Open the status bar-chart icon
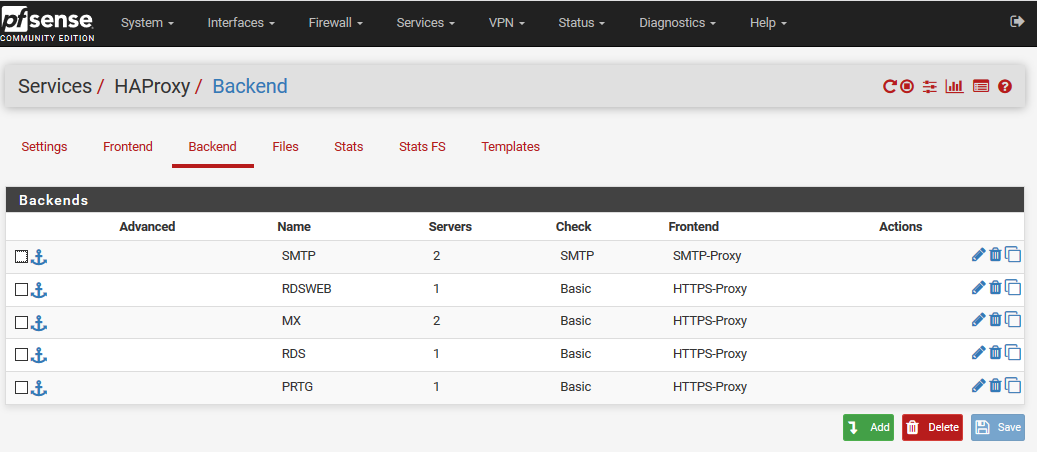The width and height of the screenshot is (1037, 452). coord(954,86)
